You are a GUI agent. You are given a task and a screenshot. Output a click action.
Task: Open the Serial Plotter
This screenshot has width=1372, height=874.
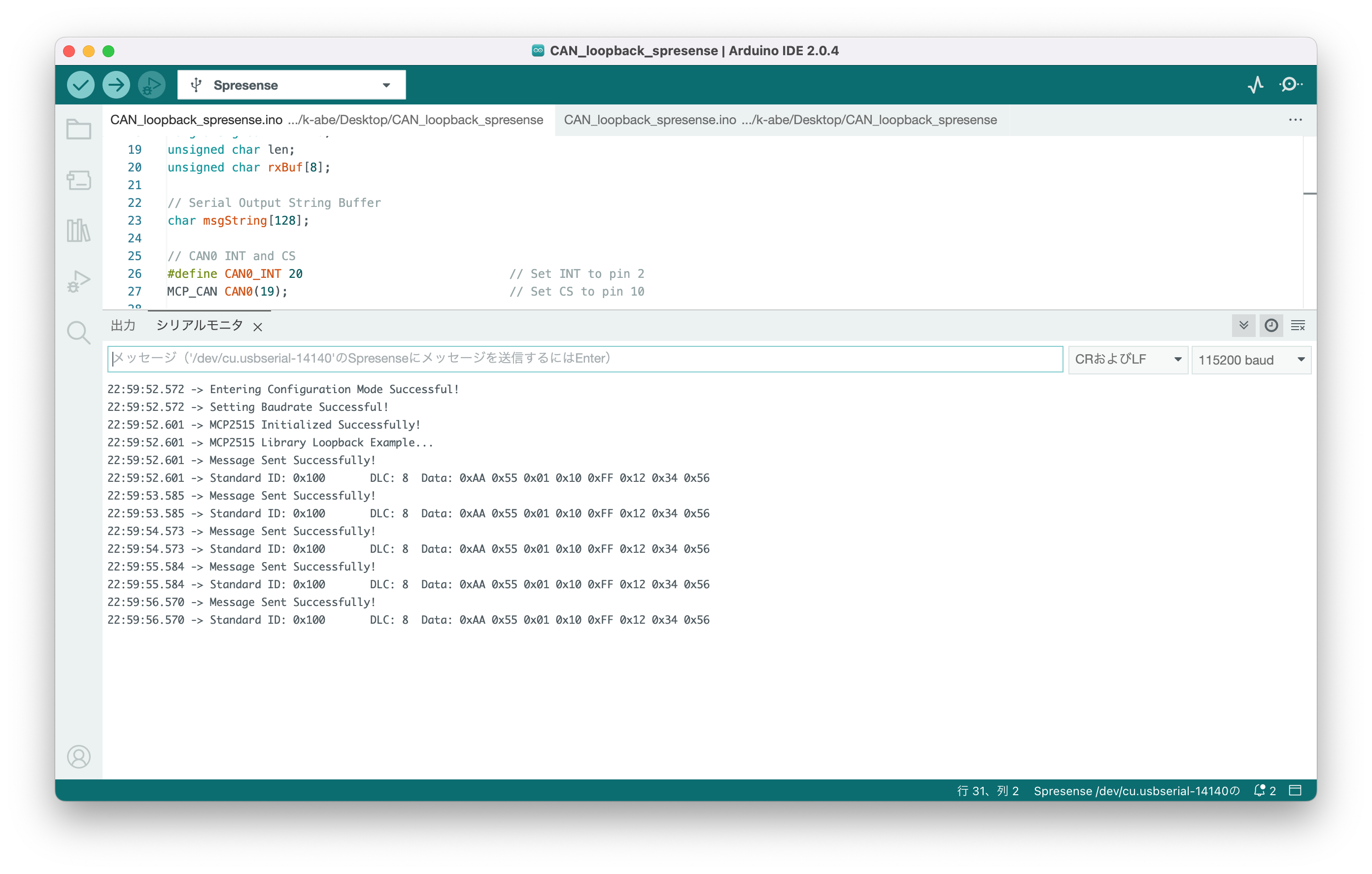1255,85
